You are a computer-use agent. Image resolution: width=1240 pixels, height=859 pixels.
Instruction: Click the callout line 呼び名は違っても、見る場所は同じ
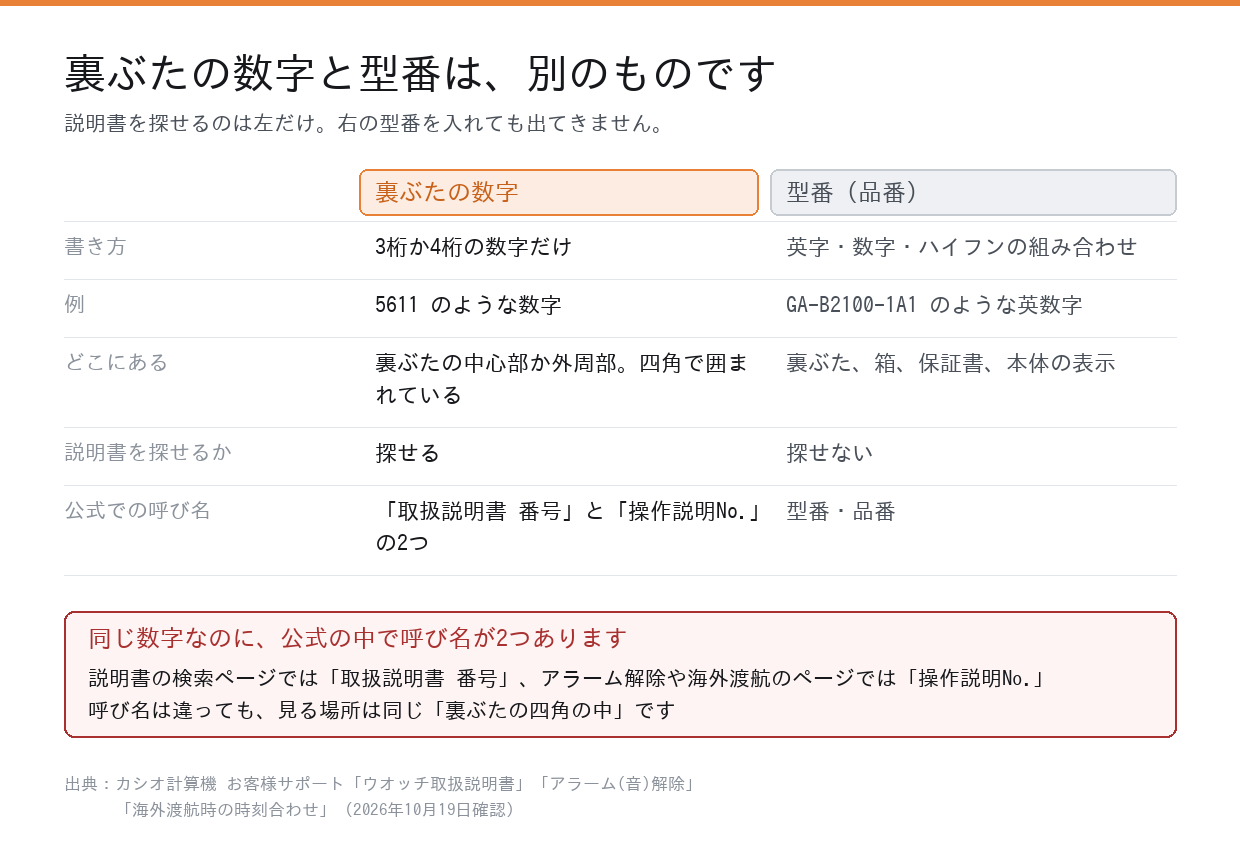pyautogui.click(x=382, y=710)
